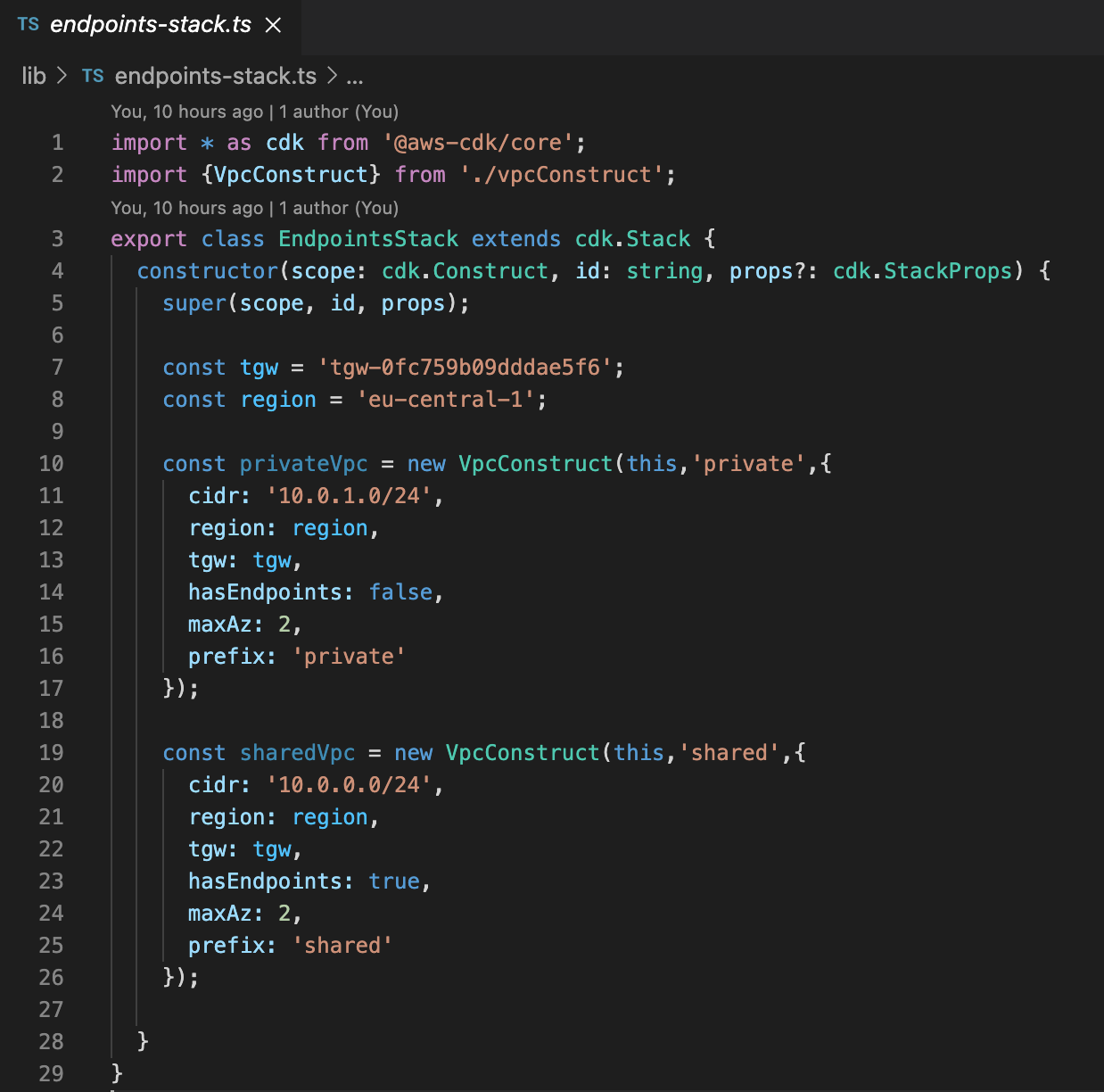Click the chevron after lib in breadcrumbs

60,76
